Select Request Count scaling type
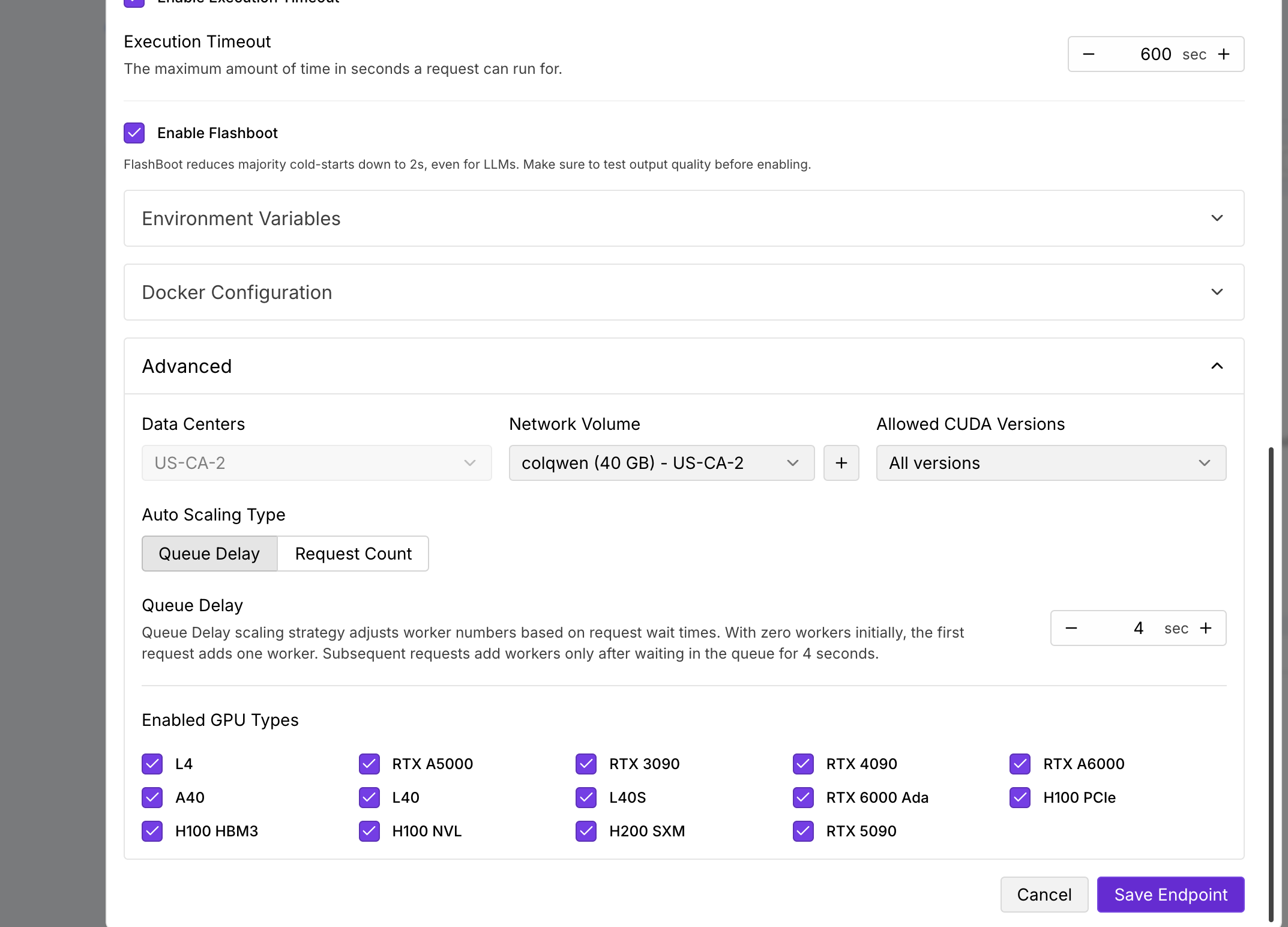The height and width of the screenshot is (927, 1288). point(353,554)
